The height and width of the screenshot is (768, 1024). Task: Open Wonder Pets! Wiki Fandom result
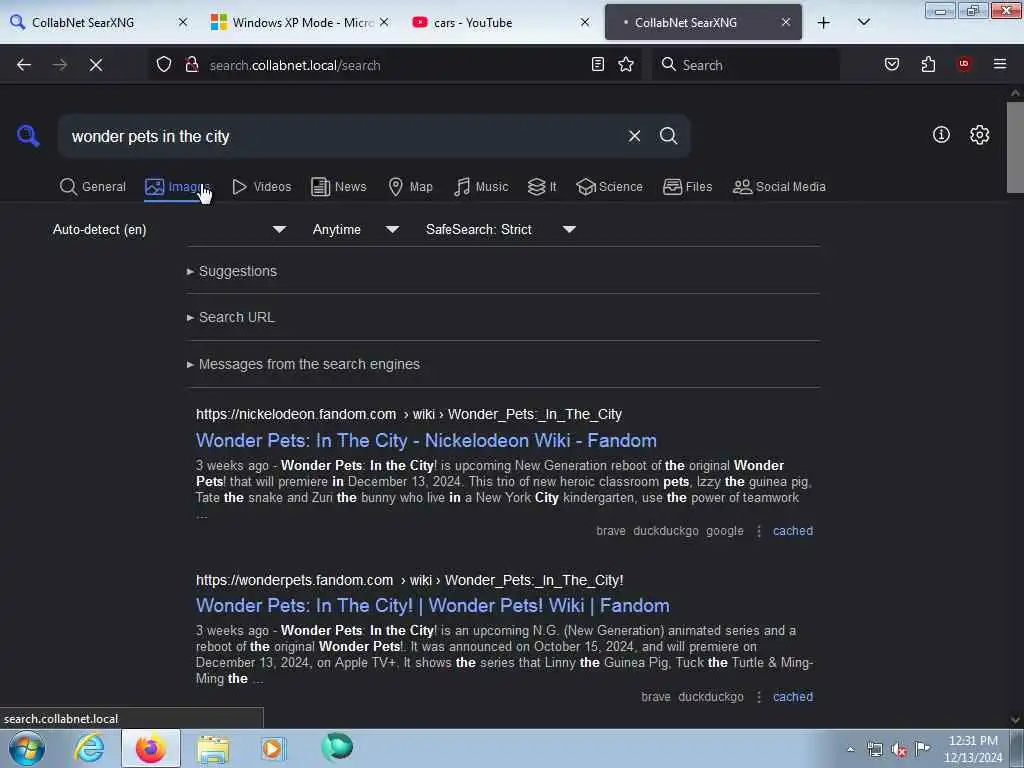pyautogui.click(x=432, y=606)
